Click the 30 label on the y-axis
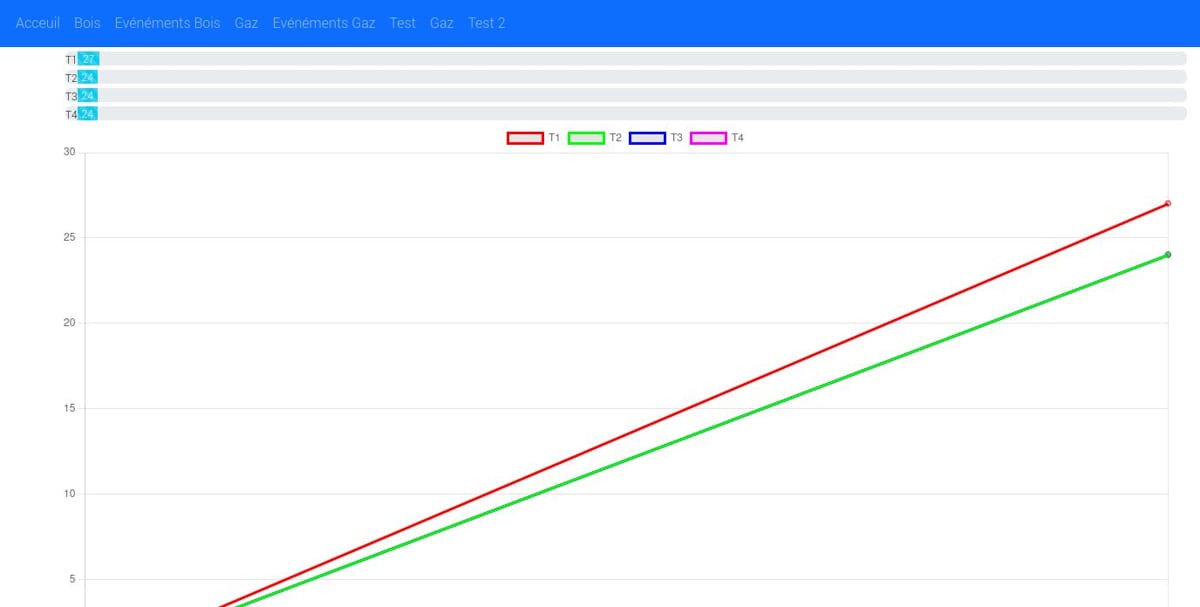Image resolution: width=1200 pixels, height=607 pixels. (69, 152)
